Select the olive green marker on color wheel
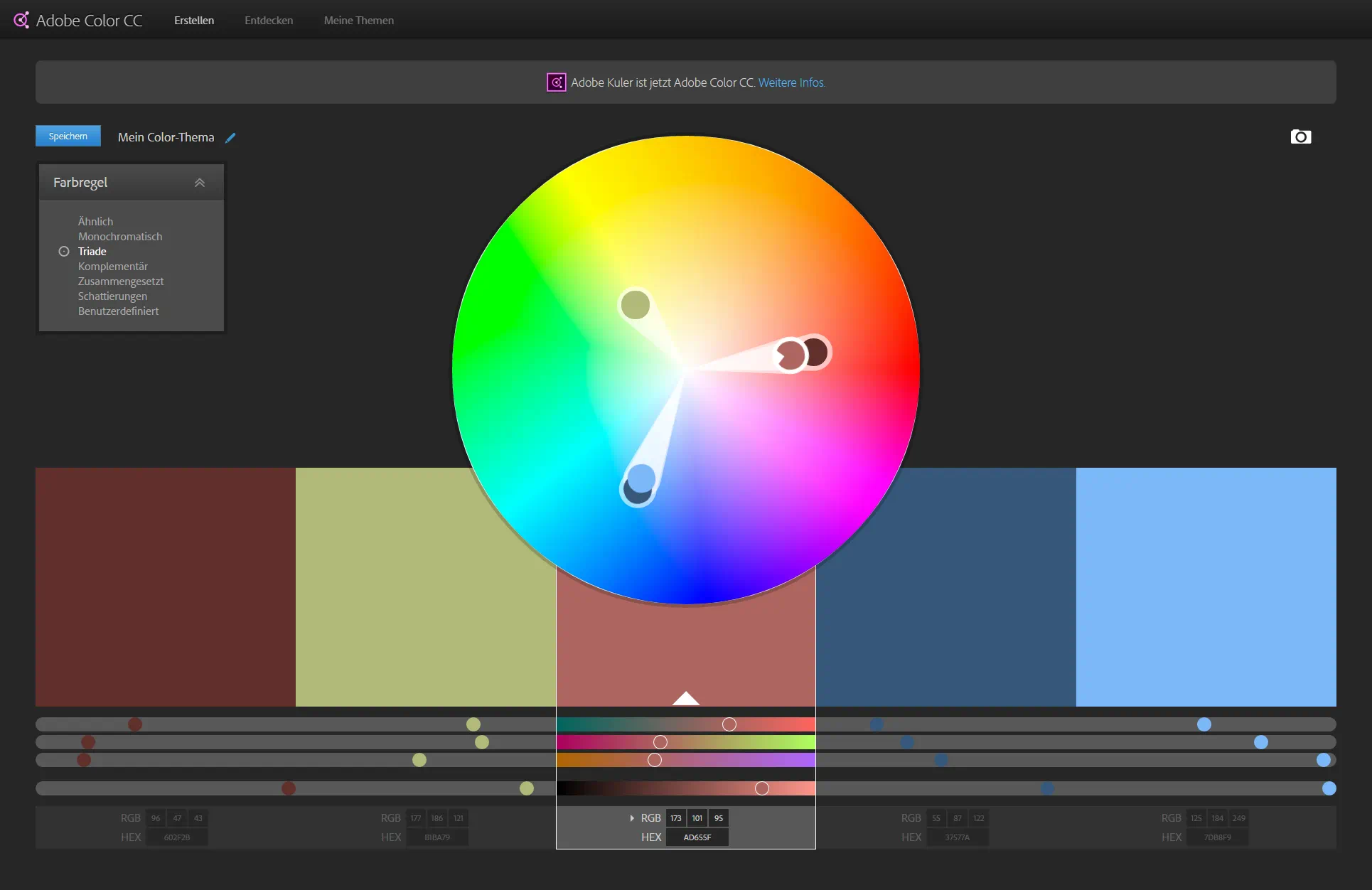The height and width of the screenshot is (890, 1372). point(635,305)
